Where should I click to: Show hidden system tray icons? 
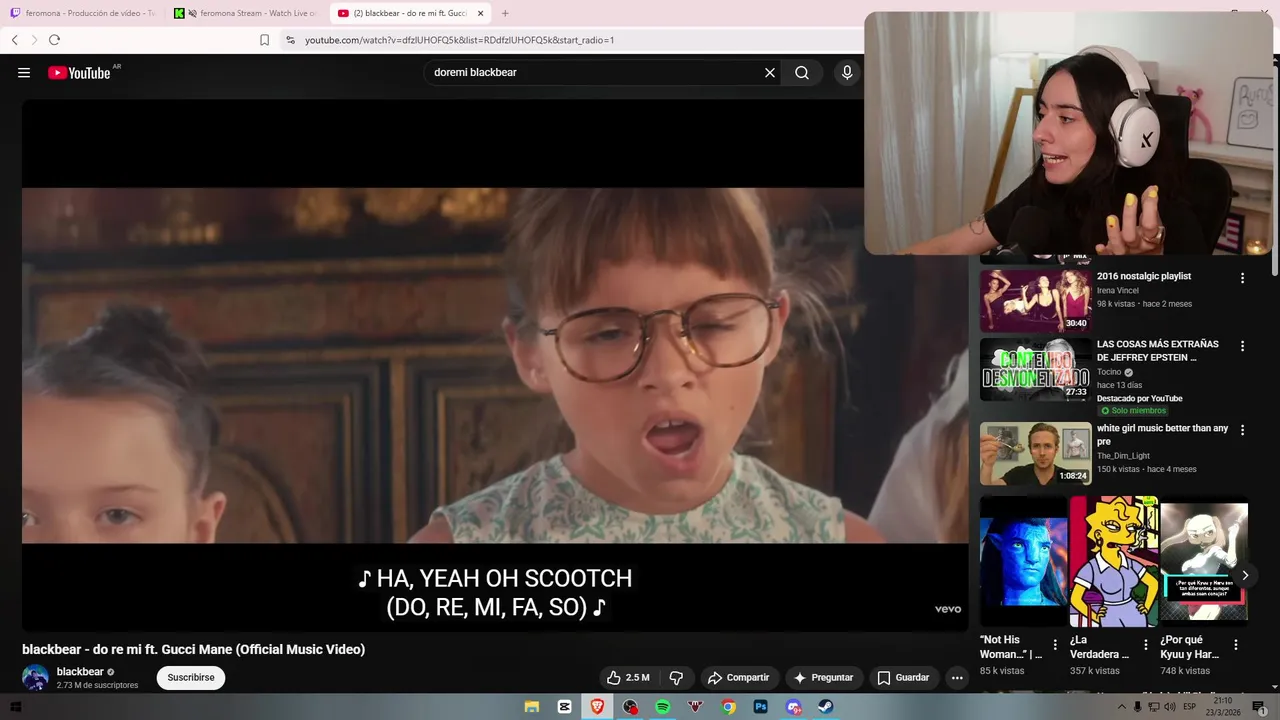pos(1121,707)
